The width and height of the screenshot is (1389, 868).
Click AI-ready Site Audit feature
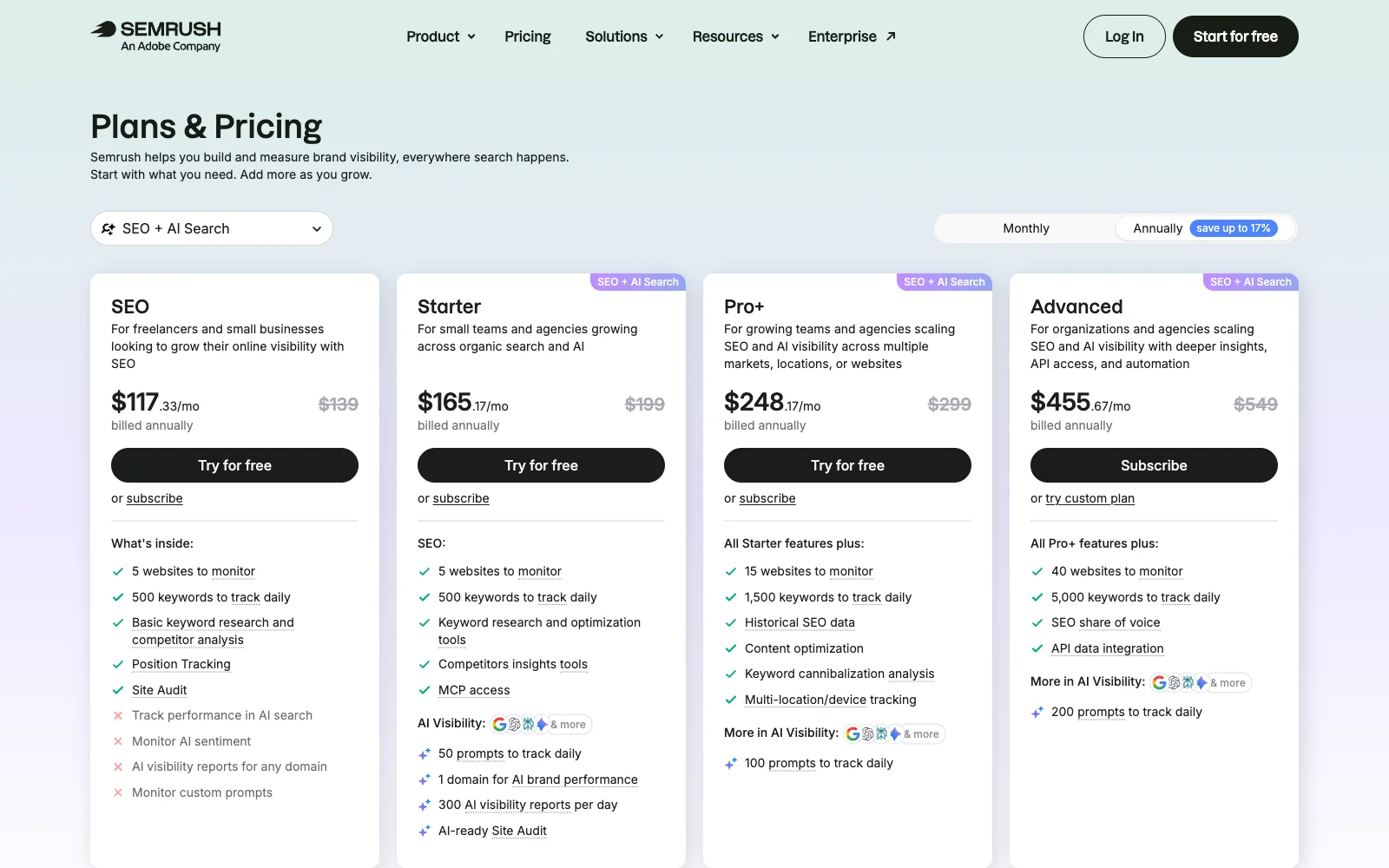(x=492, y=831)
